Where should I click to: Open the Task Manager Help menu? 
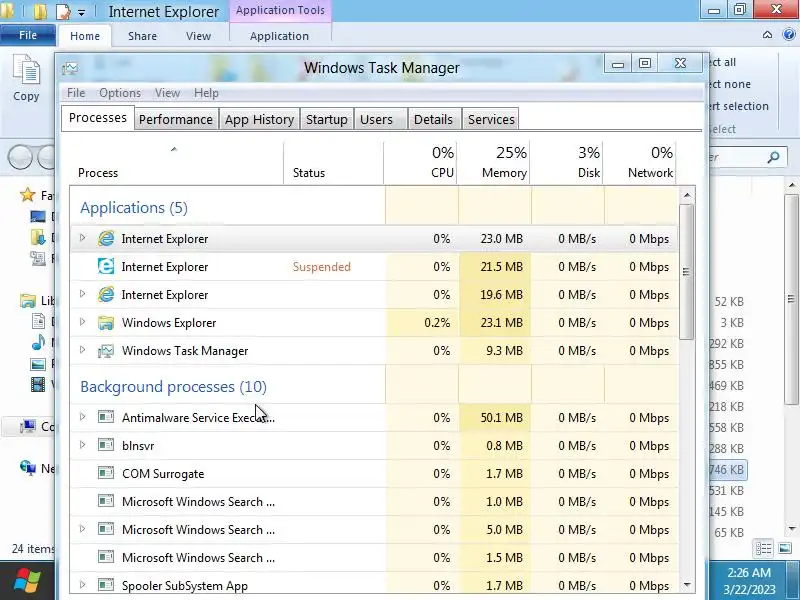click(206, 93)
